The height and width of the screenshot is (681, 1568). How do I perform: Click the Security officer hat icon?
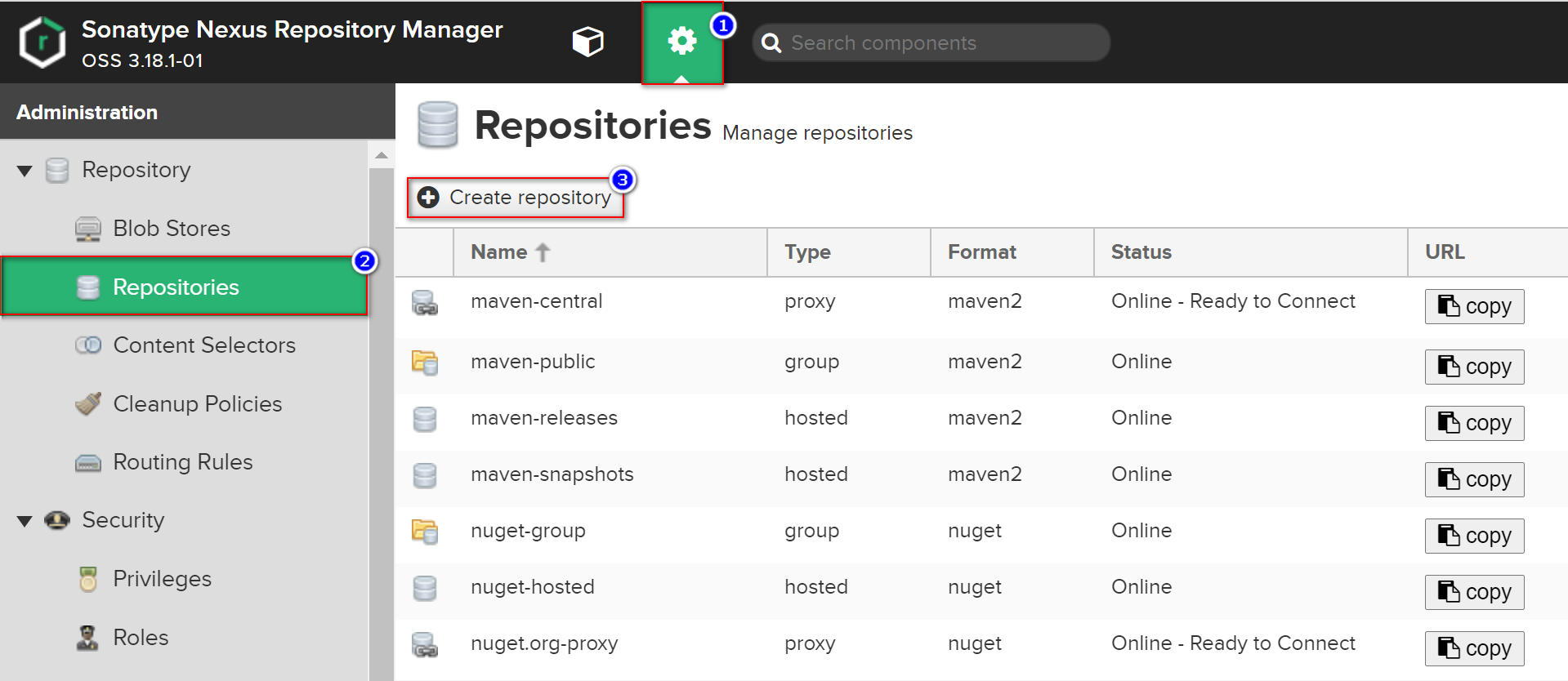pos(57,520)
